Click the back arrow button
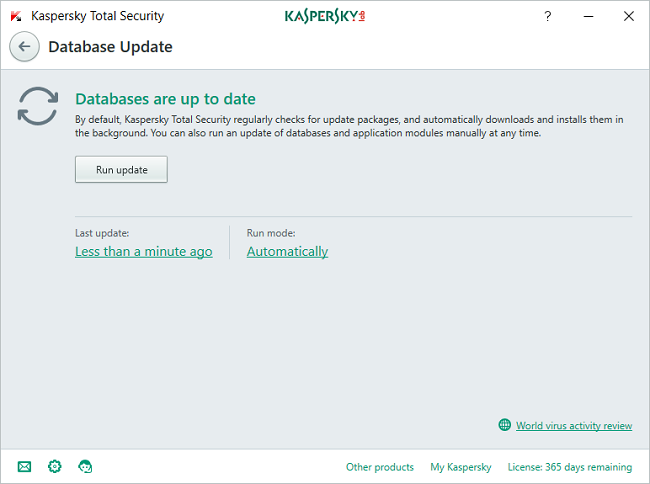This screenshot has height=484, width=650. (x=25, y=47)
